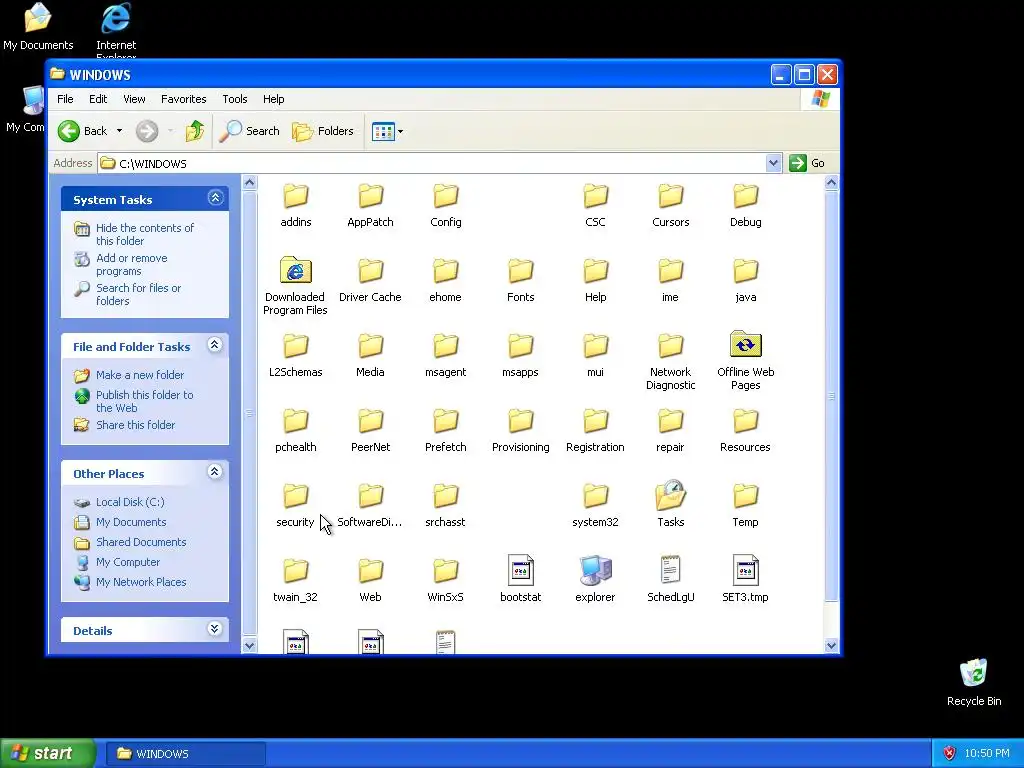Click file list scroll down arrow
Screen dimensions: 1024x768
[831, 645]
